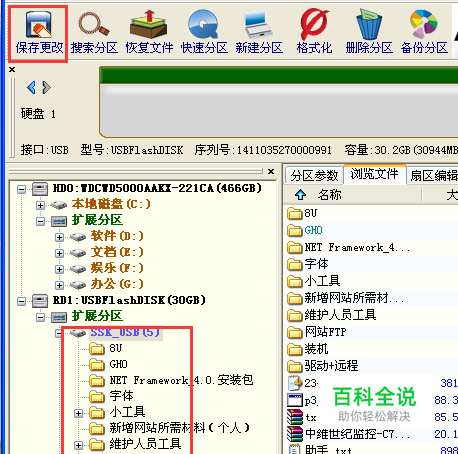Image resolution: width=458 pixels, height=454 pixels.
Task: Select RD1:USBFlashDISK(30GB) in tree
Action: coord(129,300)
